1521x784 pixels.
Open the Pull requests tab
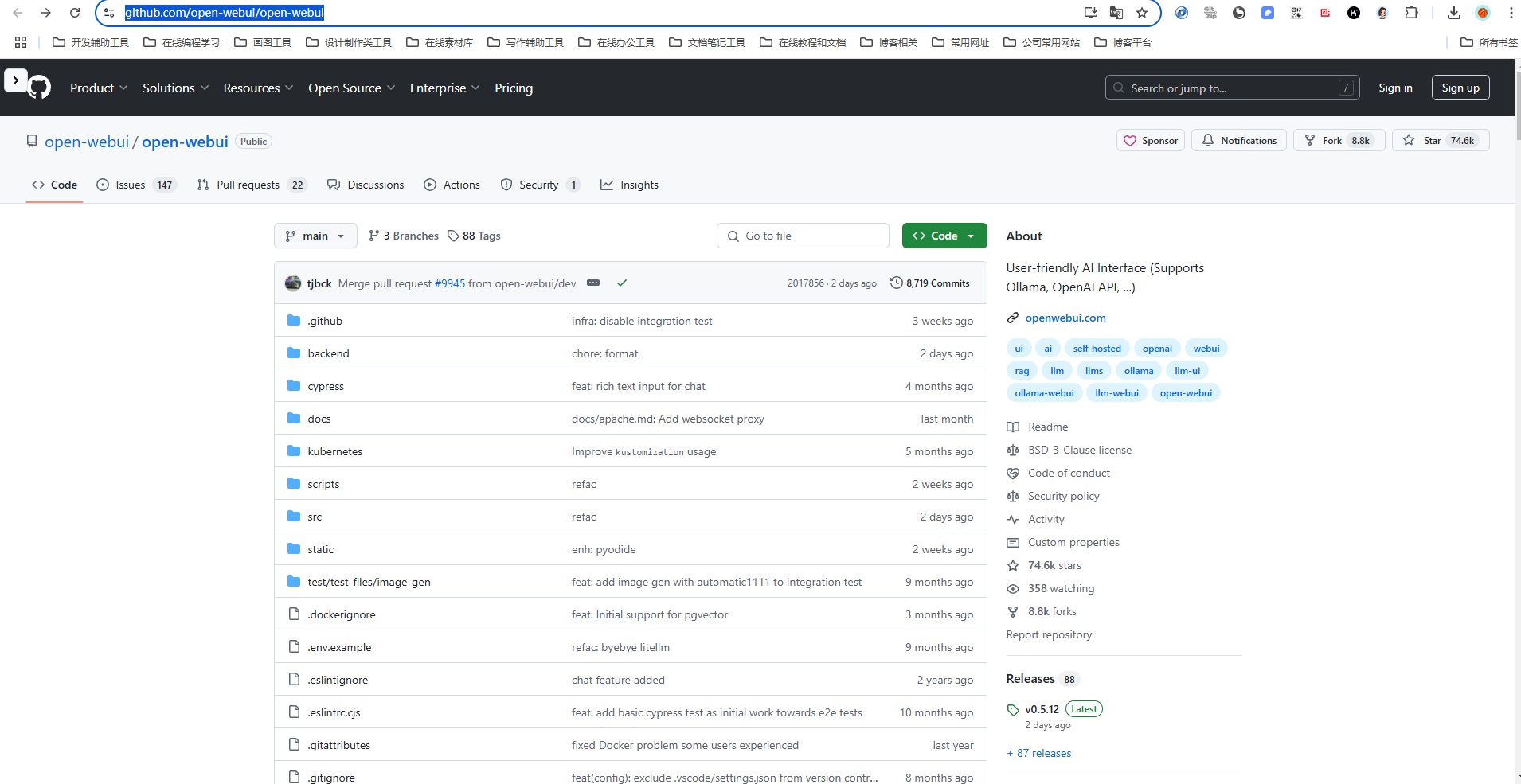coord(248,185)
